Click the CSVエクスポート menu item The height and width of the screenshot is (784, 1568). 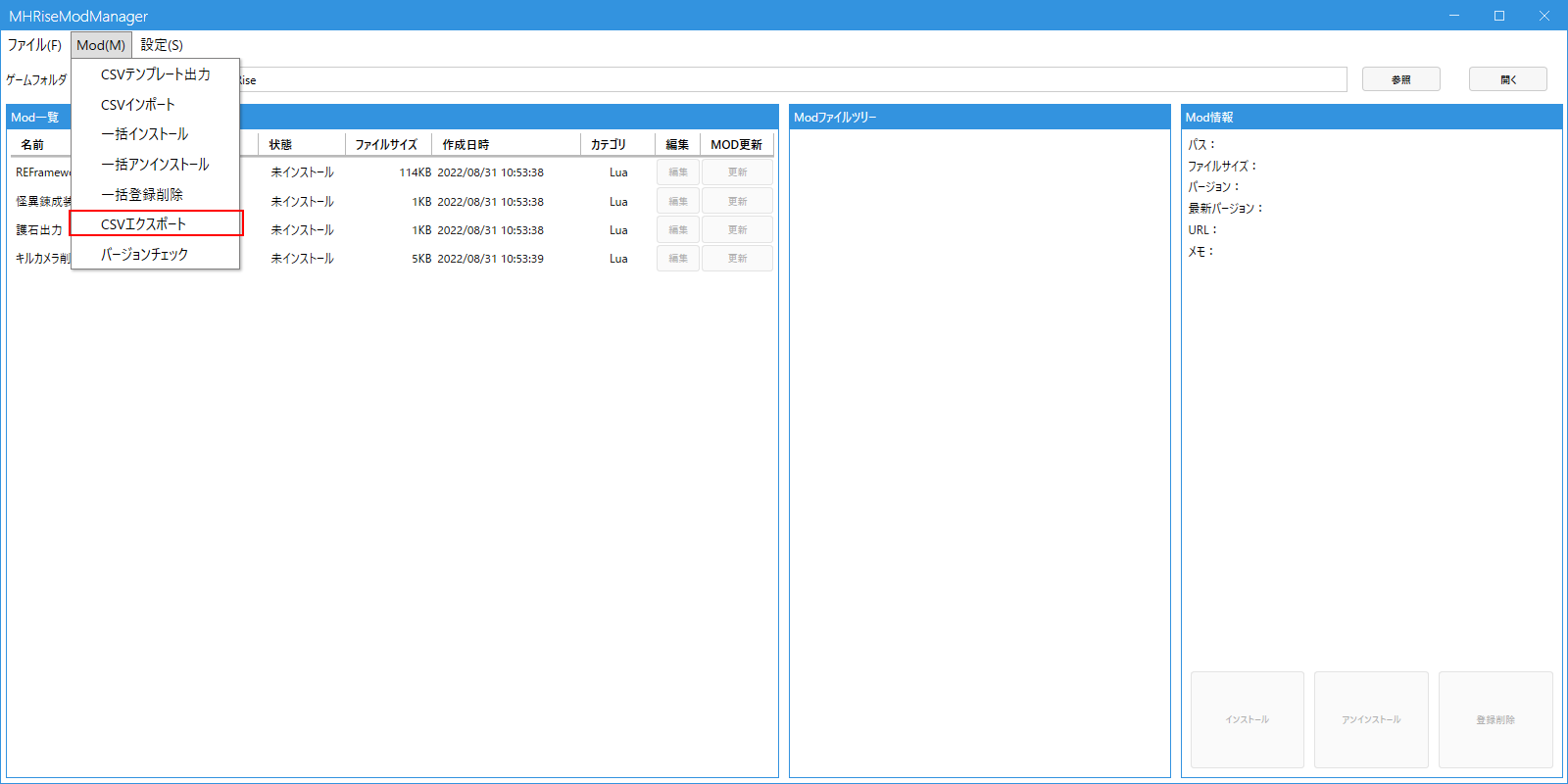pyautogui.click(x=156, y=223)
